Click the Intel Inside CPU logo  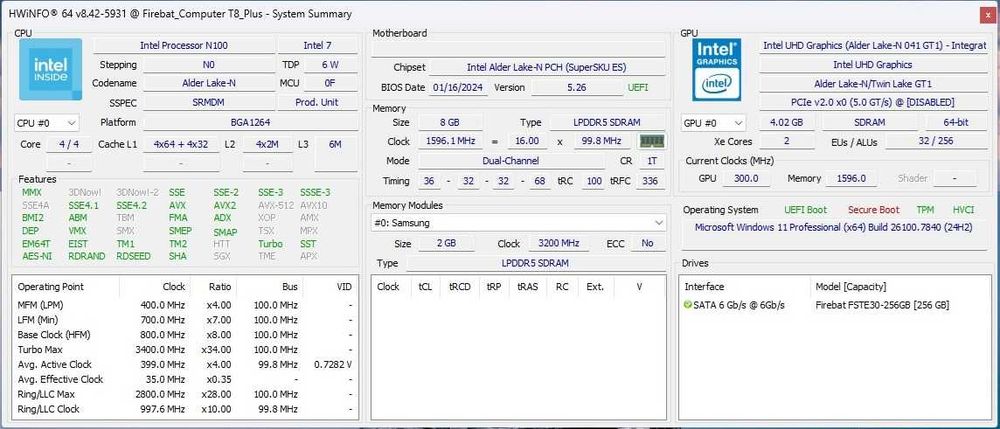point(50,69)
